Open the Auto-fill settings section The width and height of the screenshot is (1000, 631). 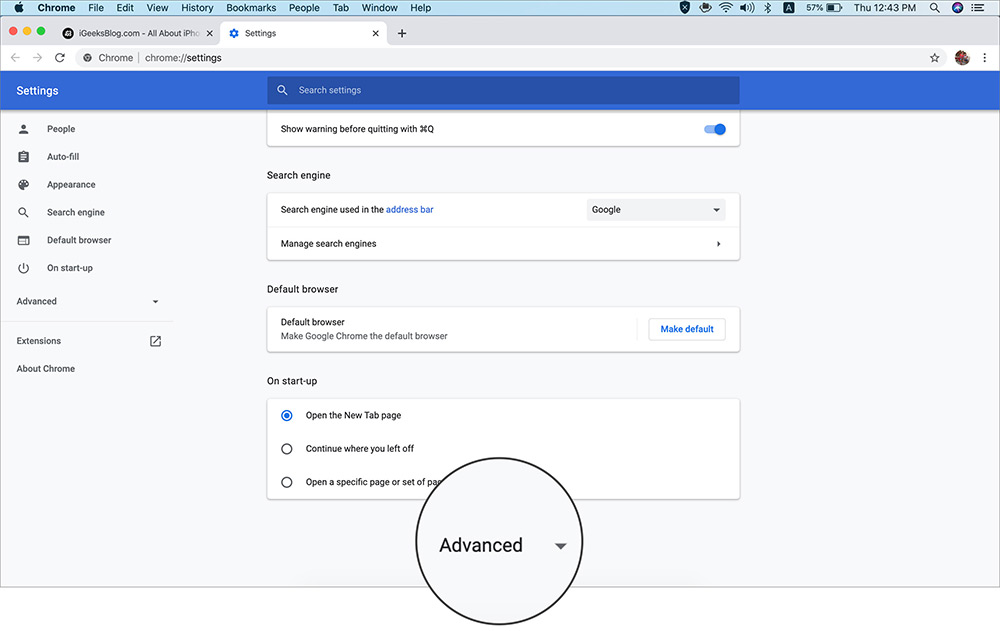click(62, 156)
